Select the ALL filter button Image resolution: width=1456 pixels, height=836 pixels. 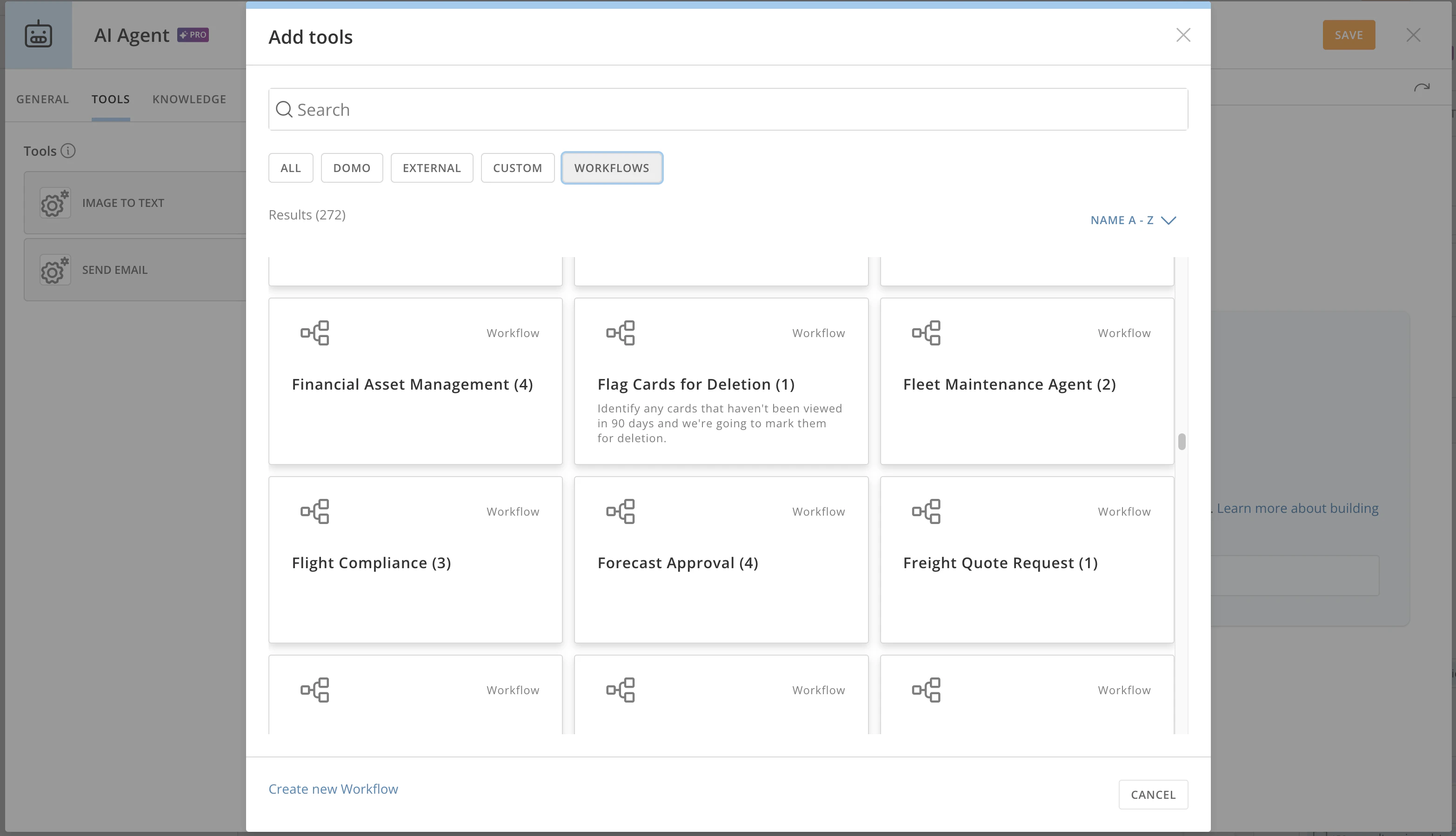pyautogui.click(x=291, y=168)
